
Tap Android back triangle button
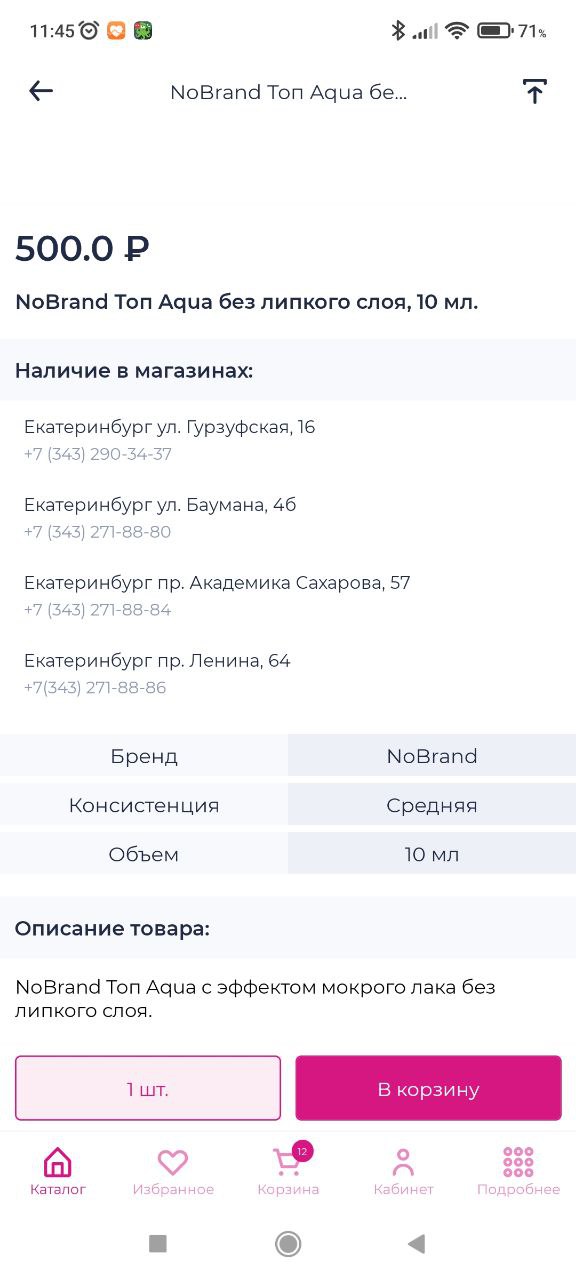[417, 1243]
